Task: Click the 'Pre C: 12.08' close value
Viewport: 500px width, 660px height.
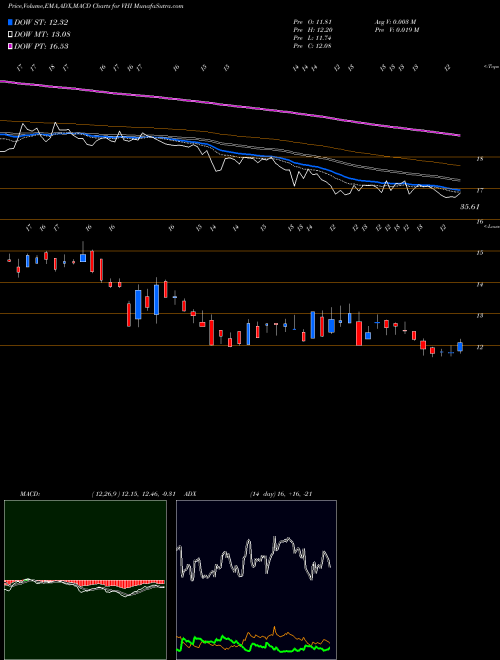Action: (313, 46)
